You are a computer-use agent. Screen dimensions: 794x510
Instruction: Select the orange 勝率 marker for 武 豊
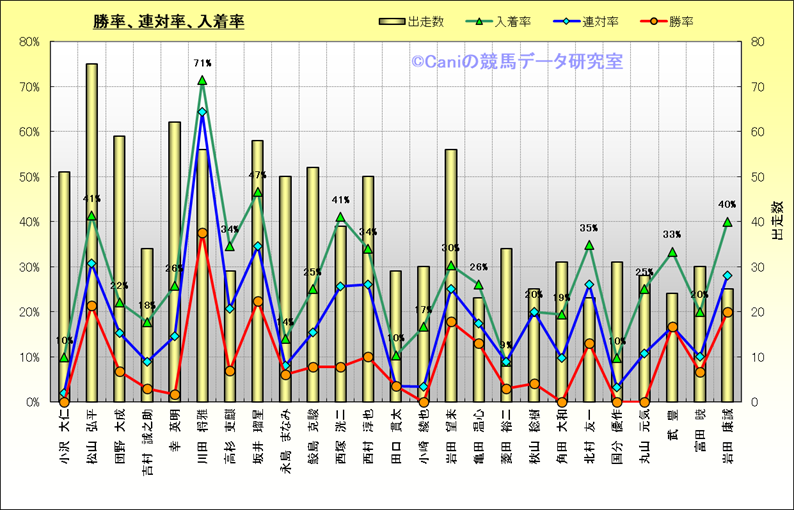pyautogui.click(x=672, y=327)
